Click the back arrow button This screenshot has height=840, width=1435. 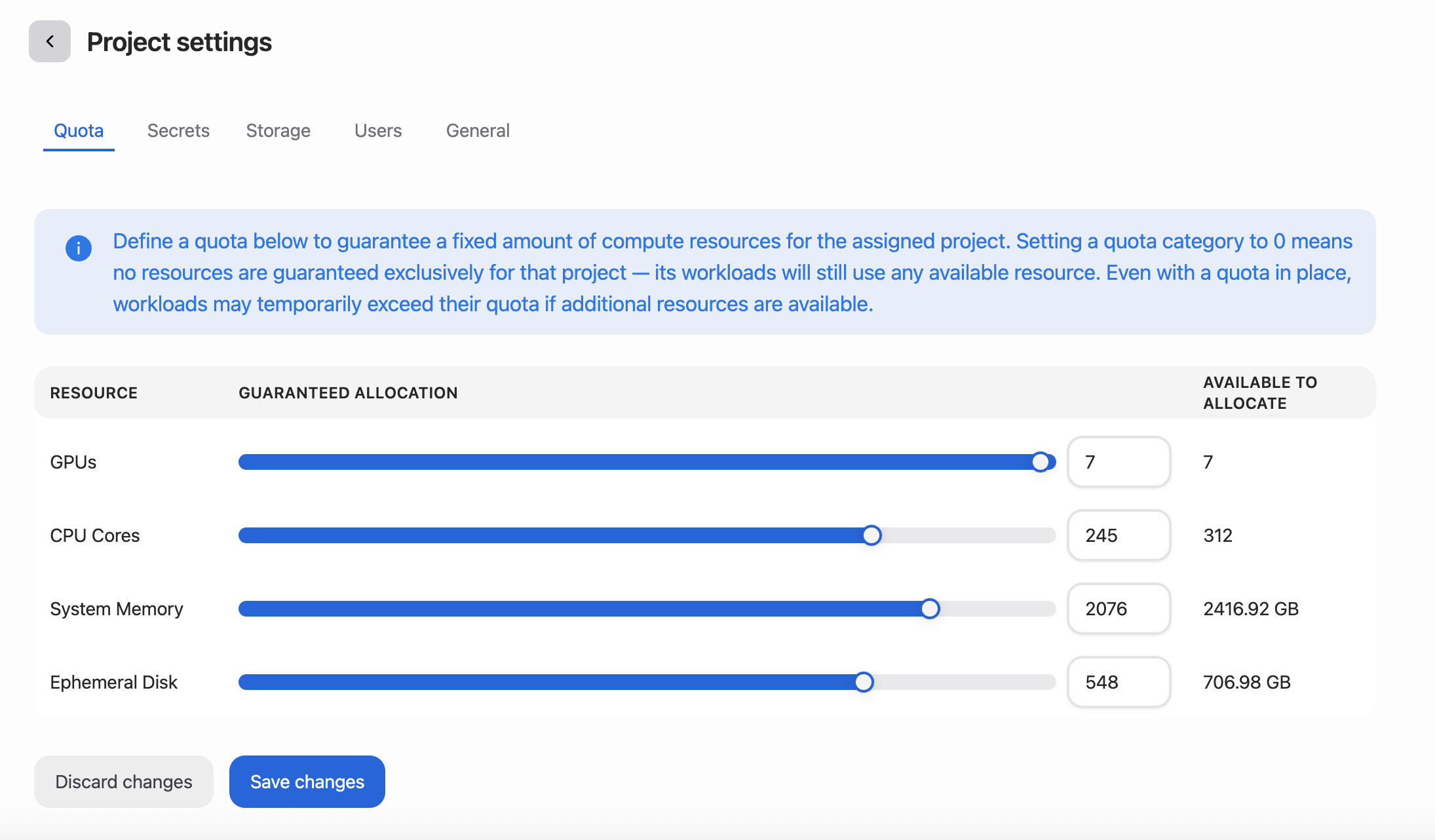(x=50, y=41)
